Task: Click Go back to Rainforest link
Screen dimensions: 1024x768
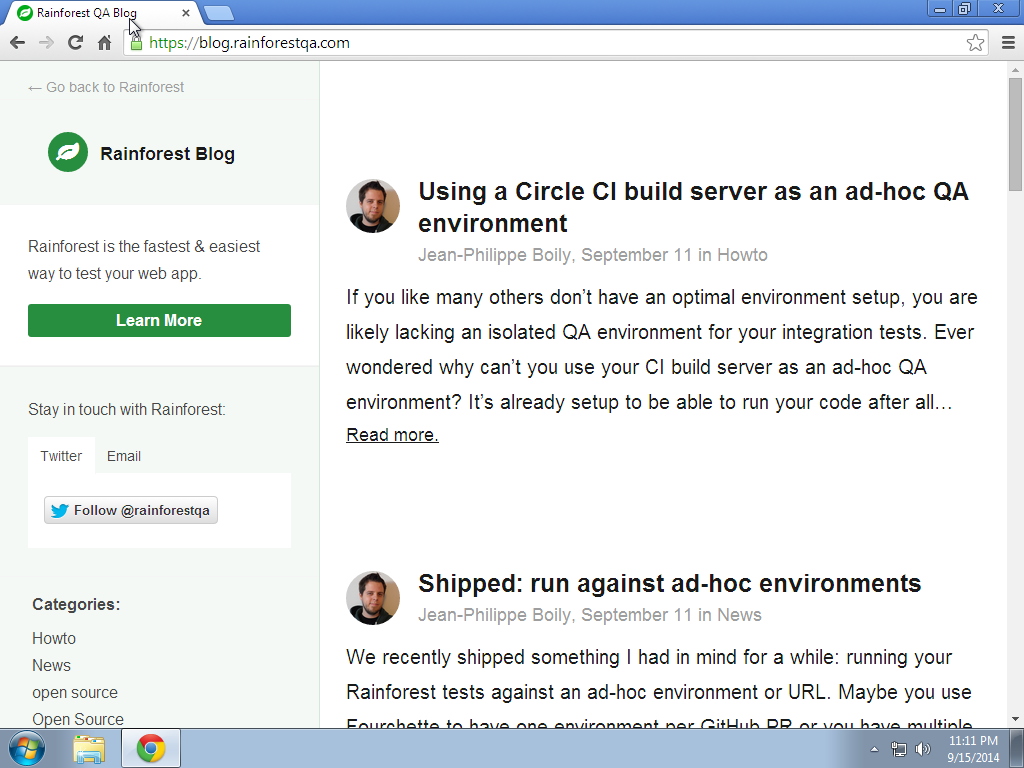Action: [106, 87]
